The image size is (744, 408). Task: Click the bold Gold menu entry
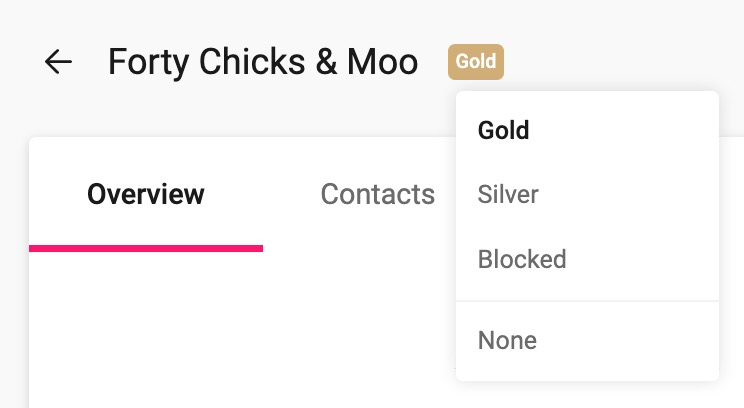(x=503, y=130)
